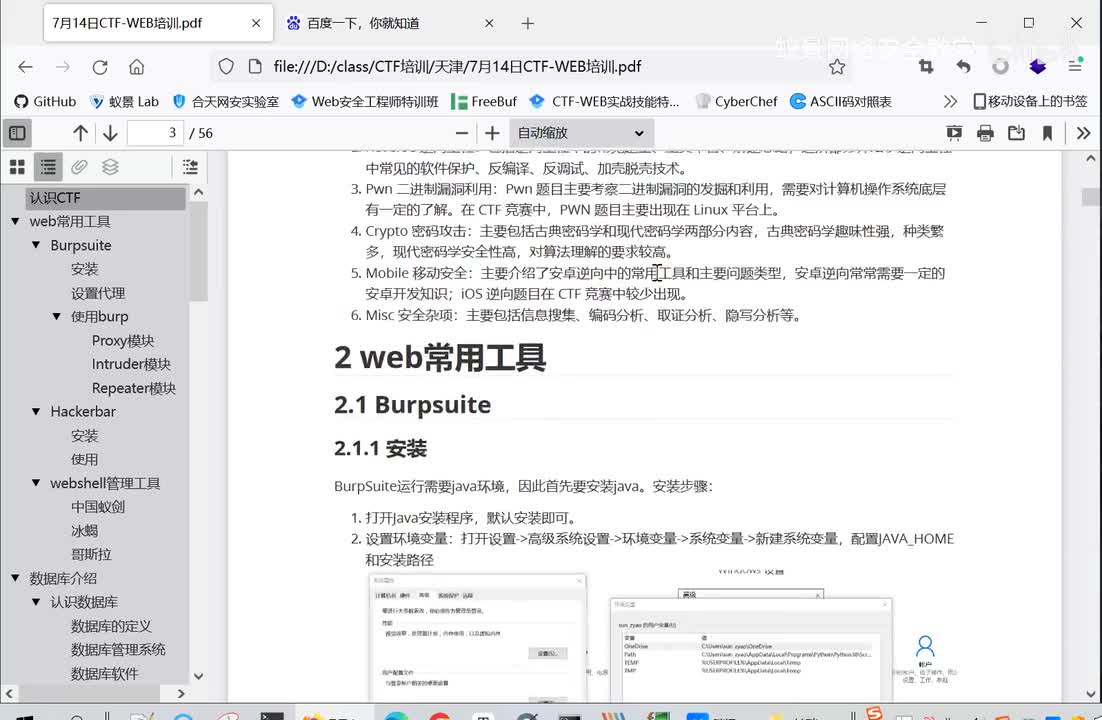Go to browser home page

[x=136, y=67]
